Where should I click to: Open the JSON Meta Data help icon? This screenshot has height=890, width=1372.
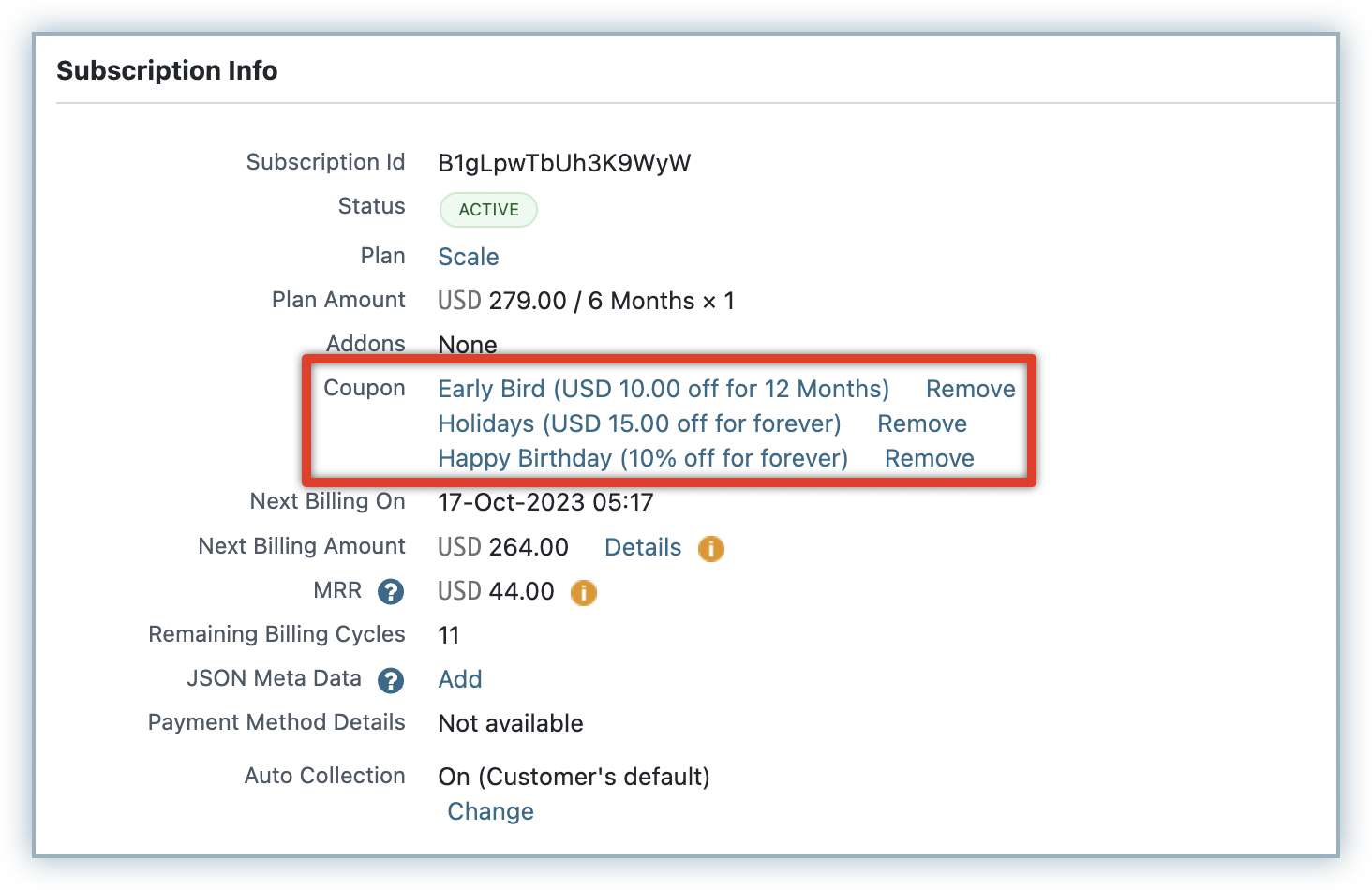[x=391, y=680]
